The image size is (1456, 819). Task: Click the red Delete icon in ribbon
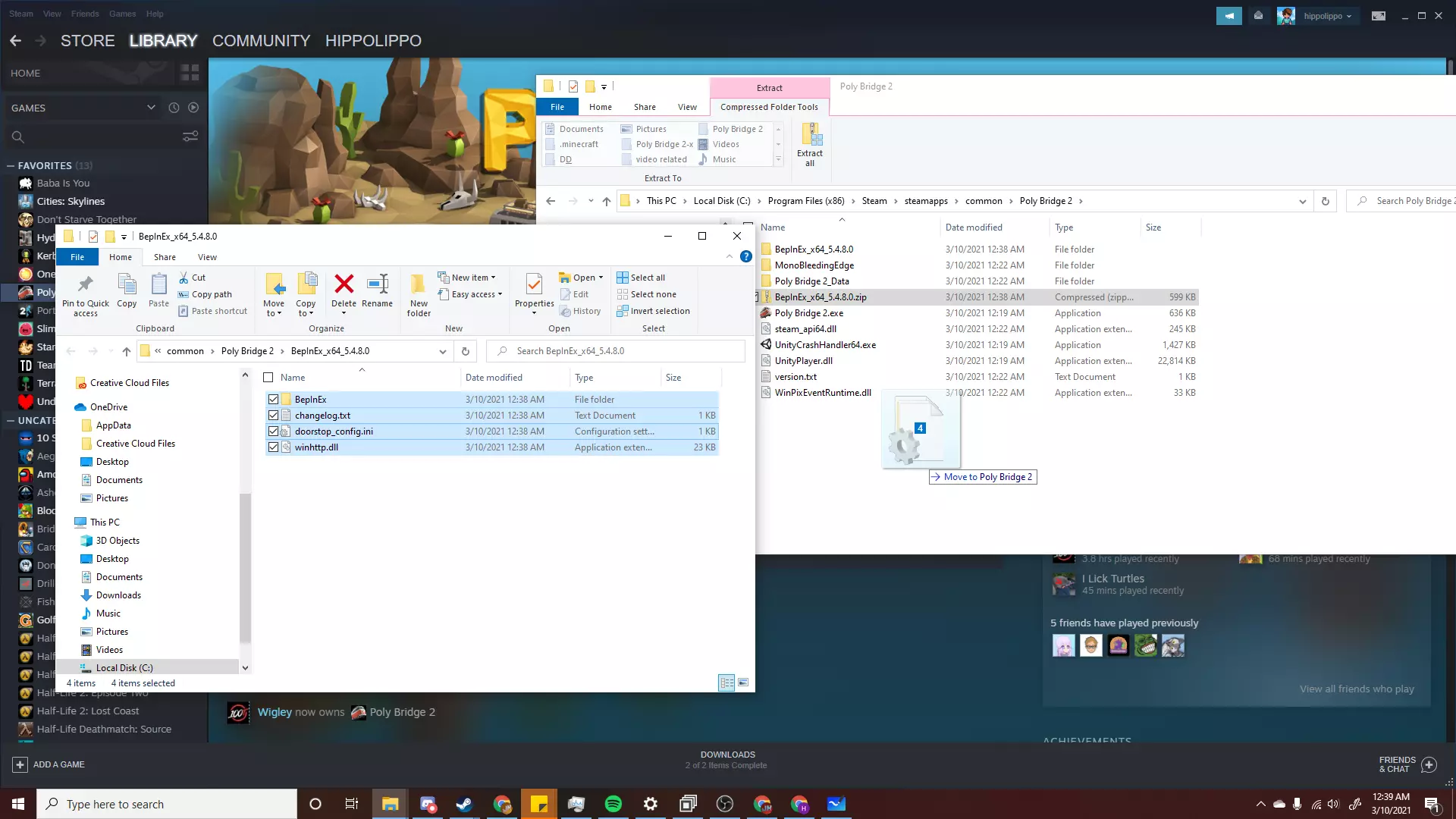[x=344, y=285]
